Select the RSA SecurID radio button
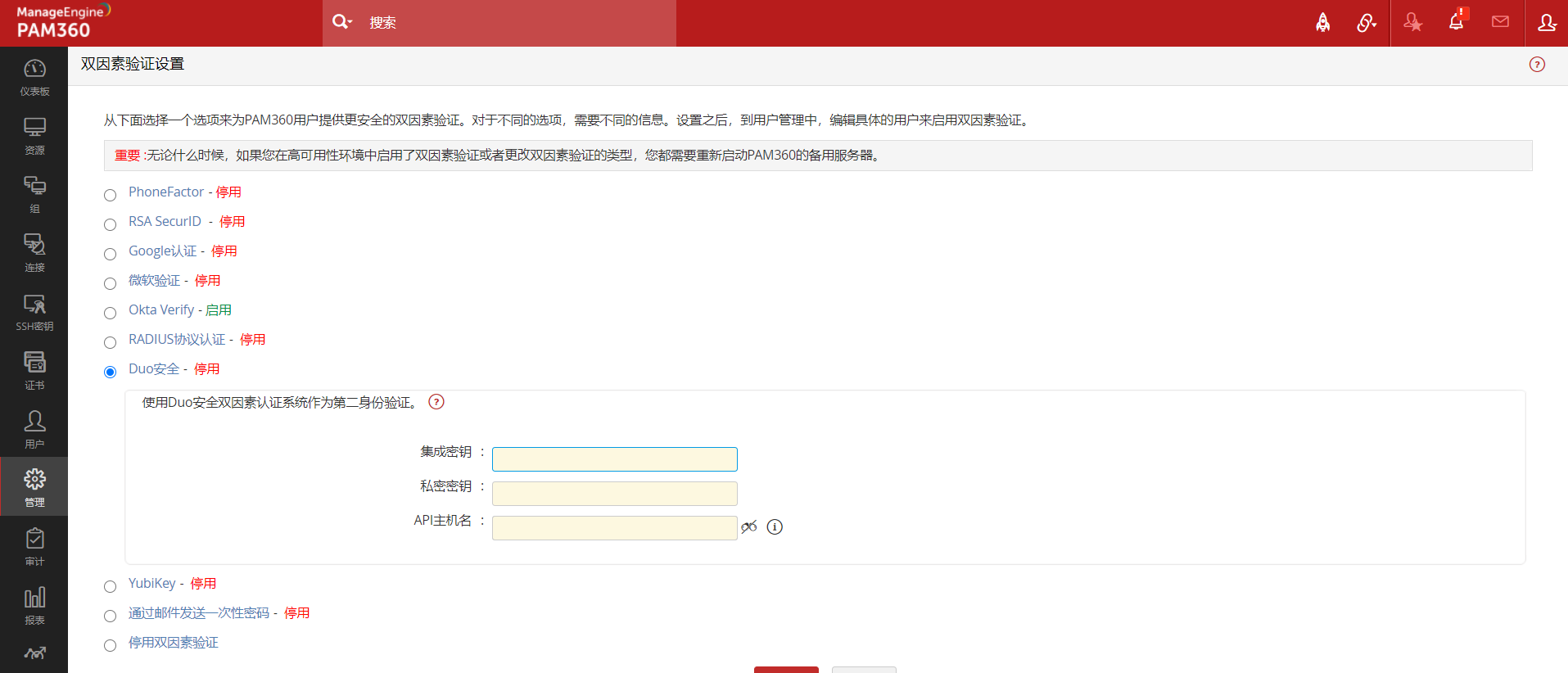The width and height of the screenshot is (1568, 673). click(x=111, y=224)
